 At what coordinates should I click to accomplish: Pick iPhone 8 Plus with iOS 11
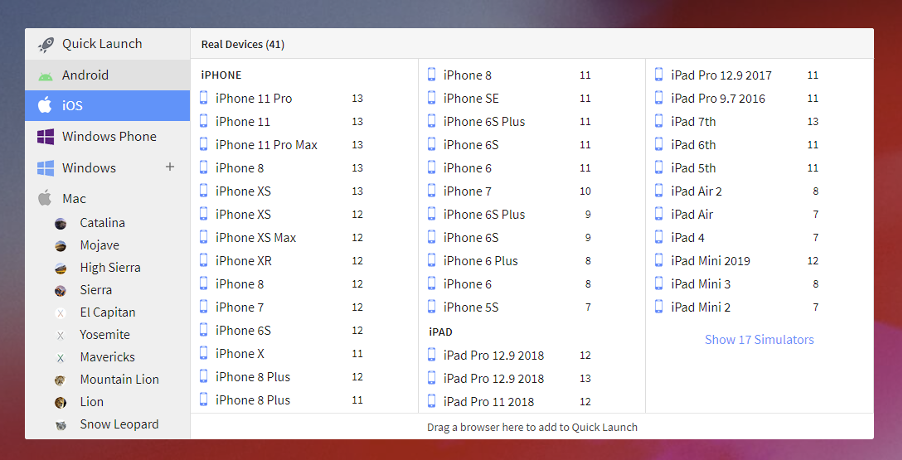point(282,400)
